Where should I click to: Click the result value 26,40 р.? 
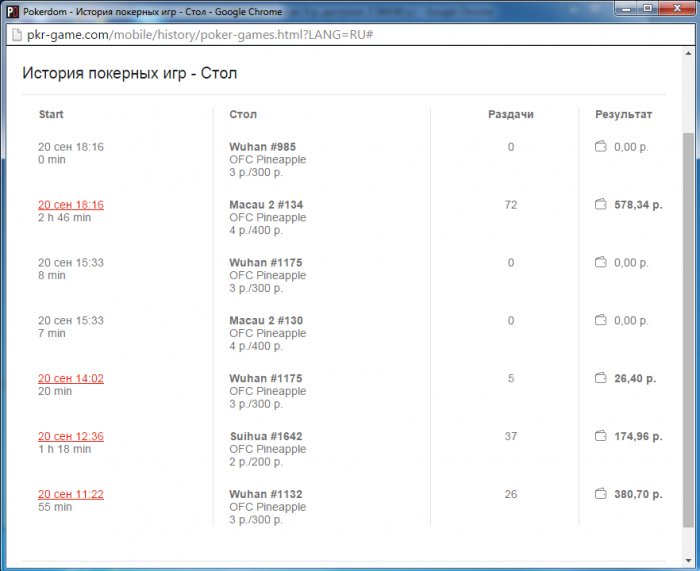[x=635, y=379]
